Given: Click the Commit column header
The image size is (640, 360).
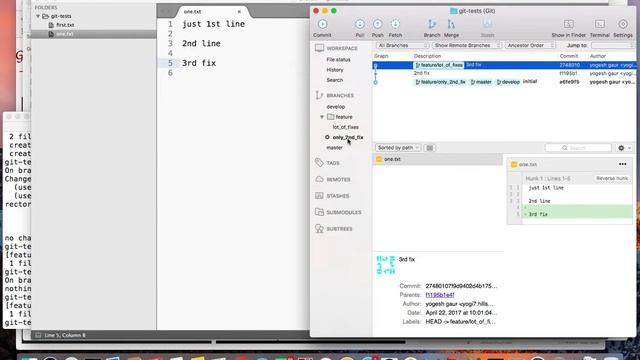Looking at the screenshot, I should [569, 56].
